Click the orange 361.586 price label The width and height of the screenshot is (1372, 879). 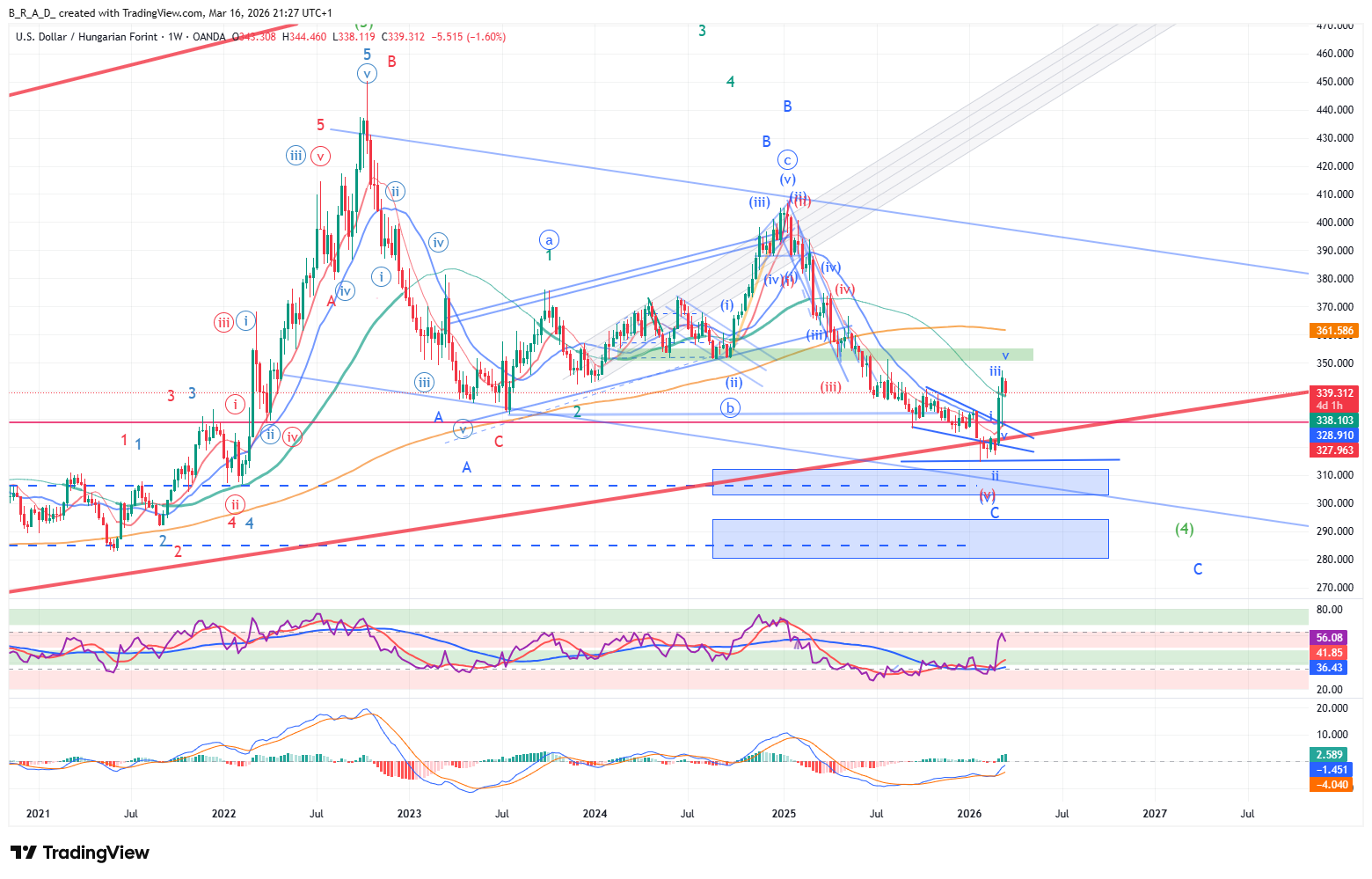coord(1334,331)
